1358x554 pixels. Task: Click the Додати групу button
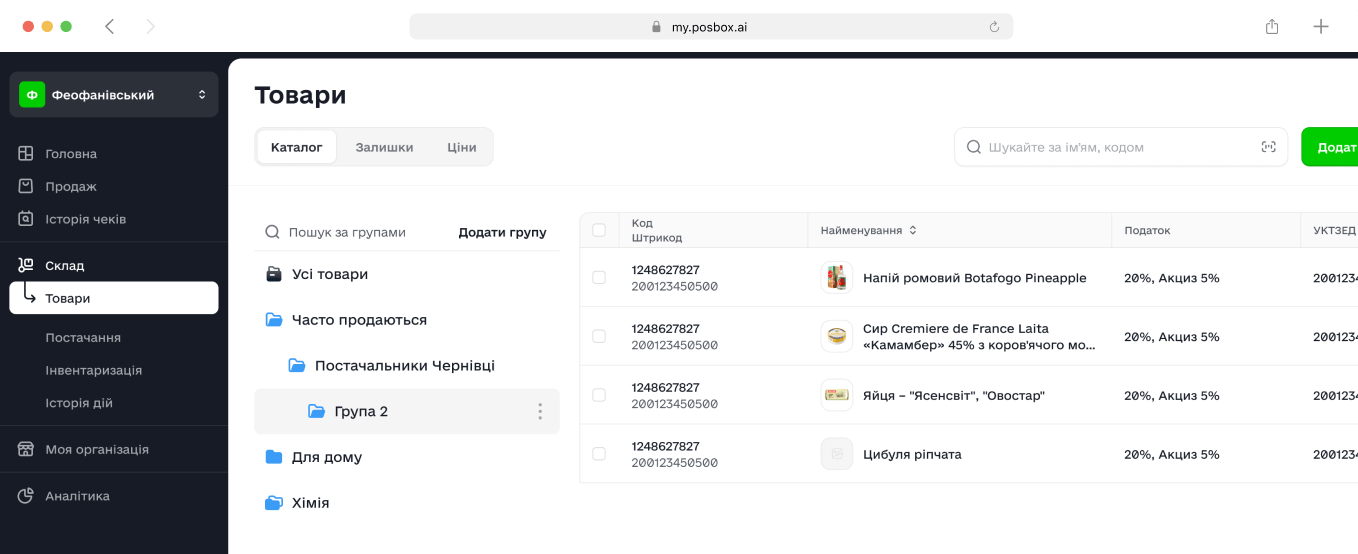pyautogui.click(x=502, y=232)
